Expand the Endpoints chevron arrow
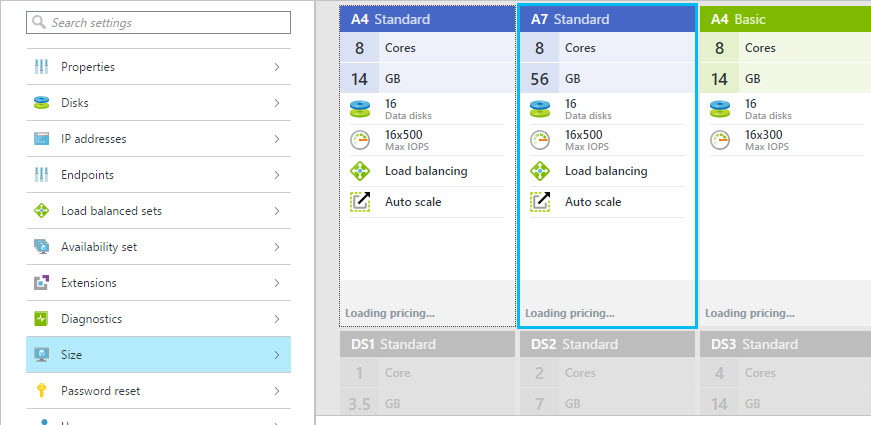The width and height of the screenshot is (871, 425). pos(276,175)
